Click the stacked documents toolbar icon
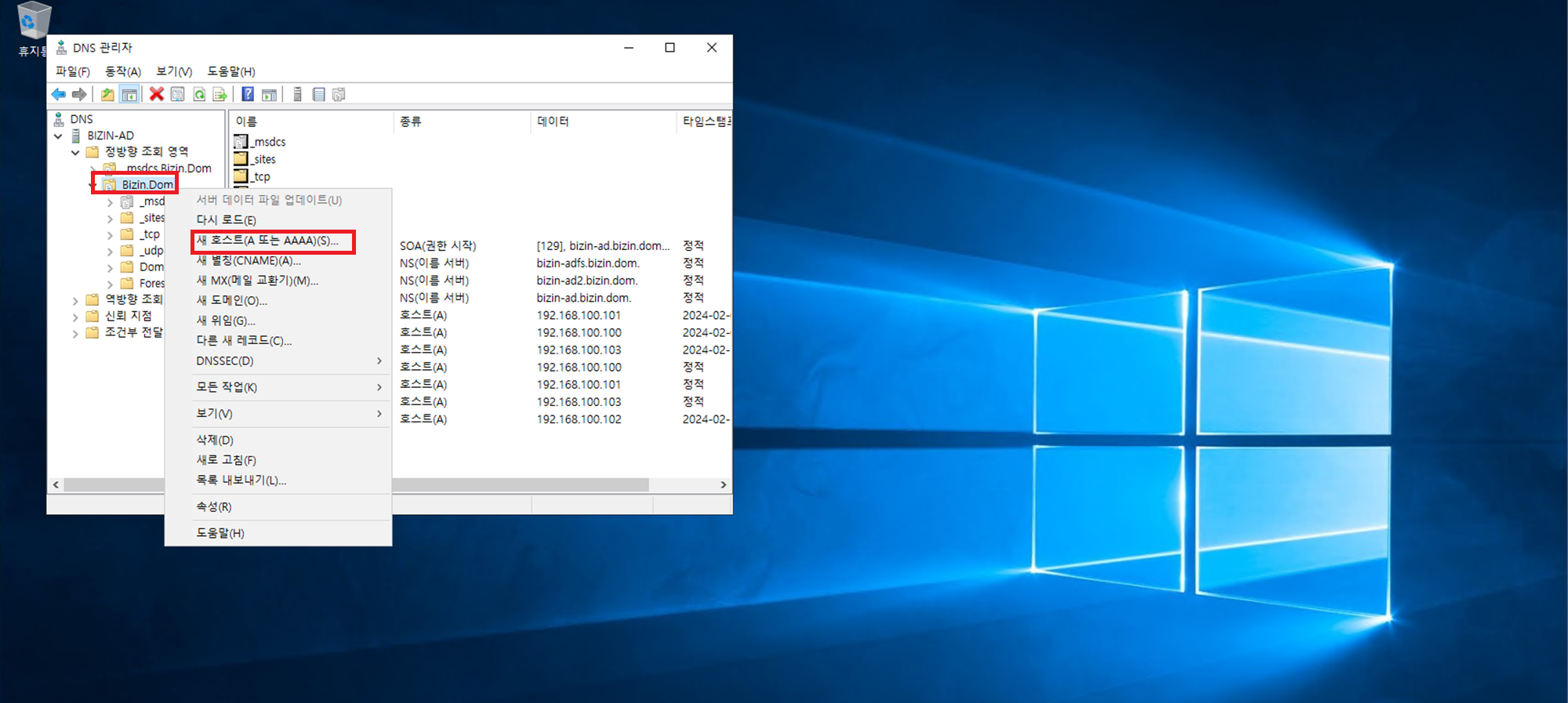 pos(339,95)
